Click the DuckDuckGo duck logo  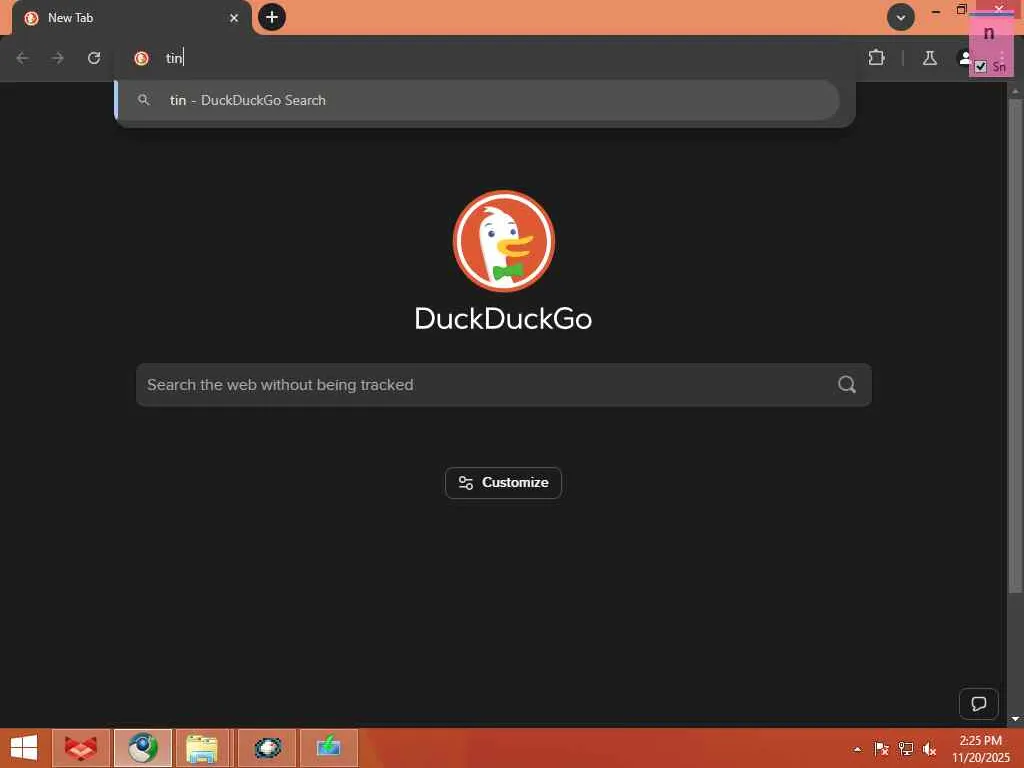504,241
